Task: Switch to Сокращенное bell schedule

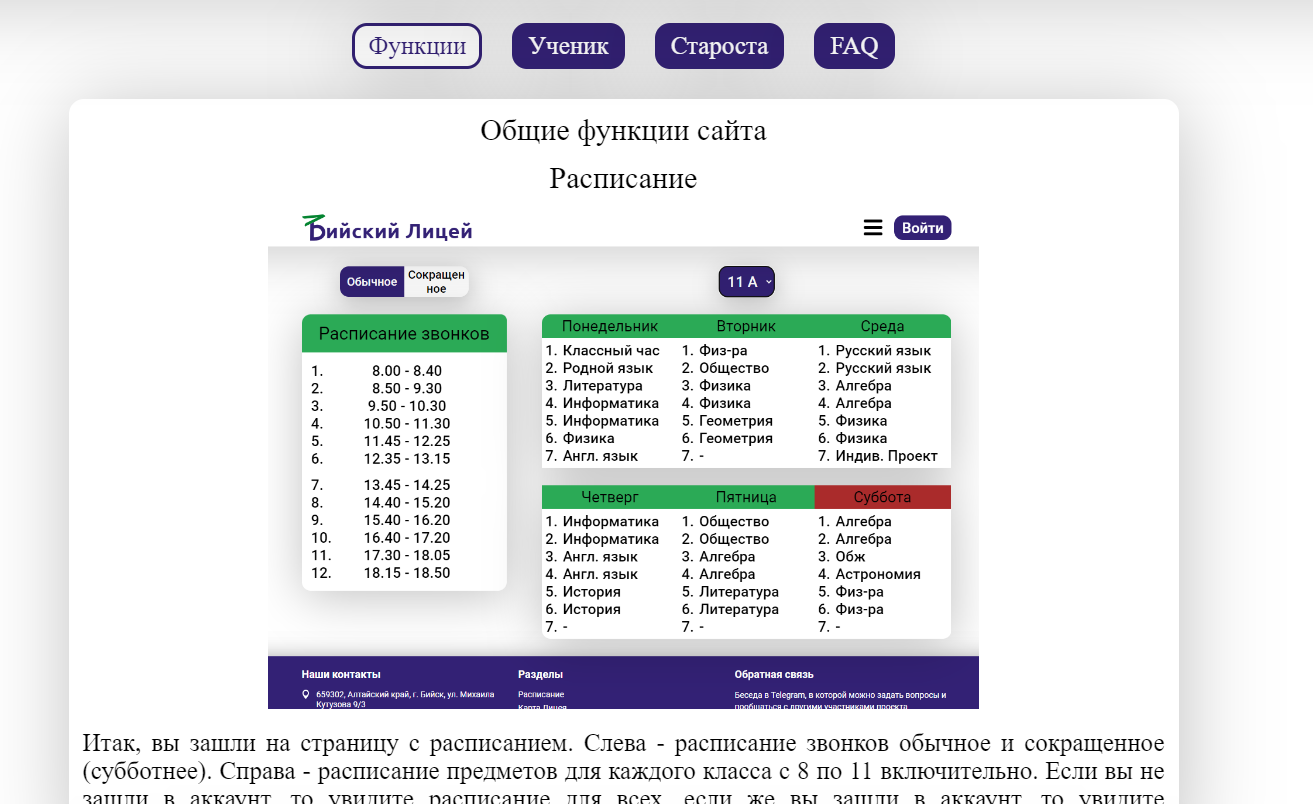Action: coord(436,281)
